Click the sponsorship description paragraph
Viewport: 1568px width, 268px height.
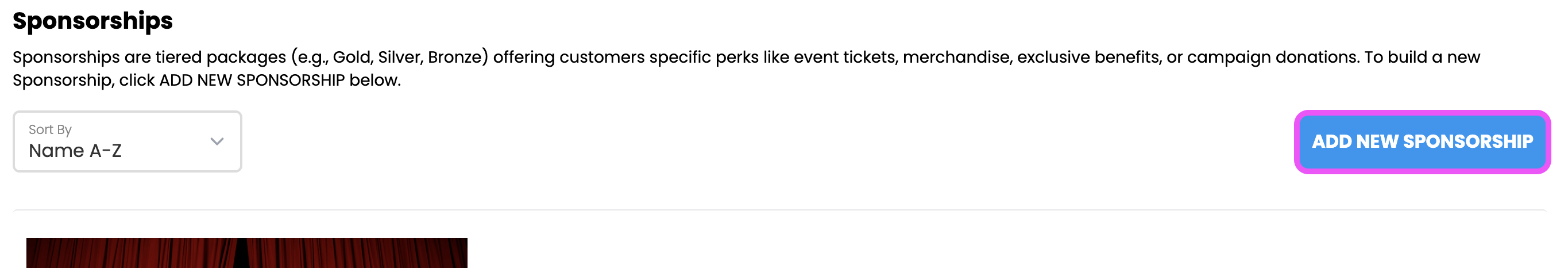click(746, 68)
